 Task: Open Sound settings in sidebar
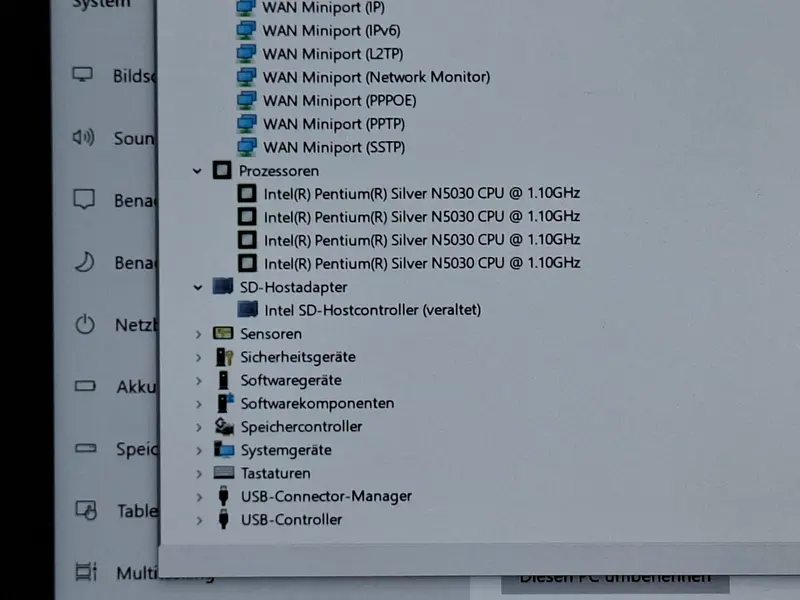pyautogui.click(x=113, y=138)
